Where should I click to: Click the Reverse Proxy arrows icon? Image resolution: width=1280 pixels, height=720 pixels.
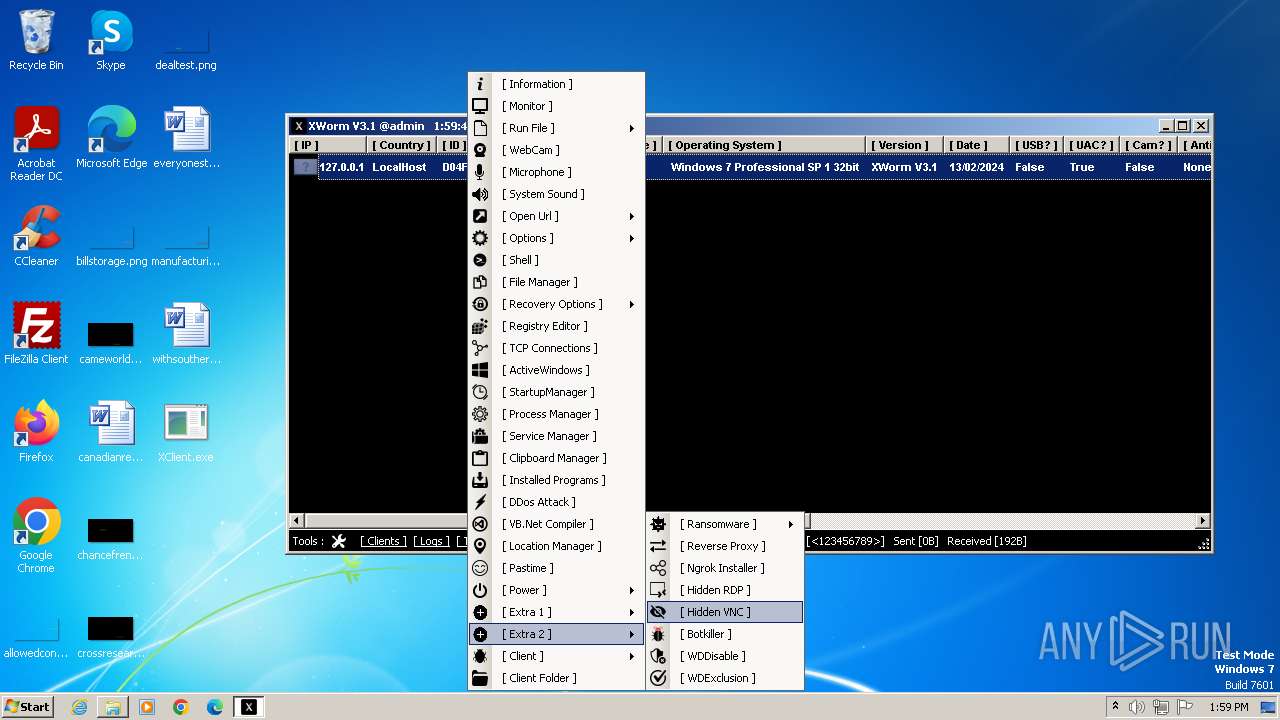pos(658,546)
